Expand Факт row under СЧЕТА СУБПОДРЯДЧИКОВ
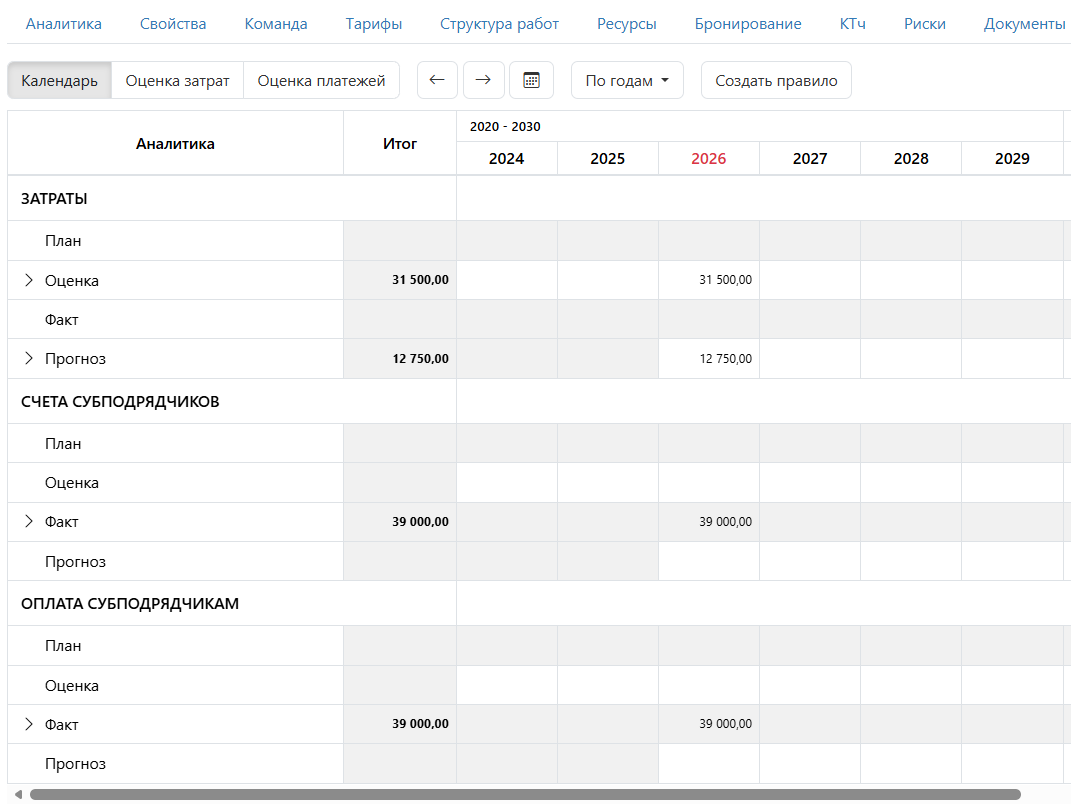 coord(28,522)
